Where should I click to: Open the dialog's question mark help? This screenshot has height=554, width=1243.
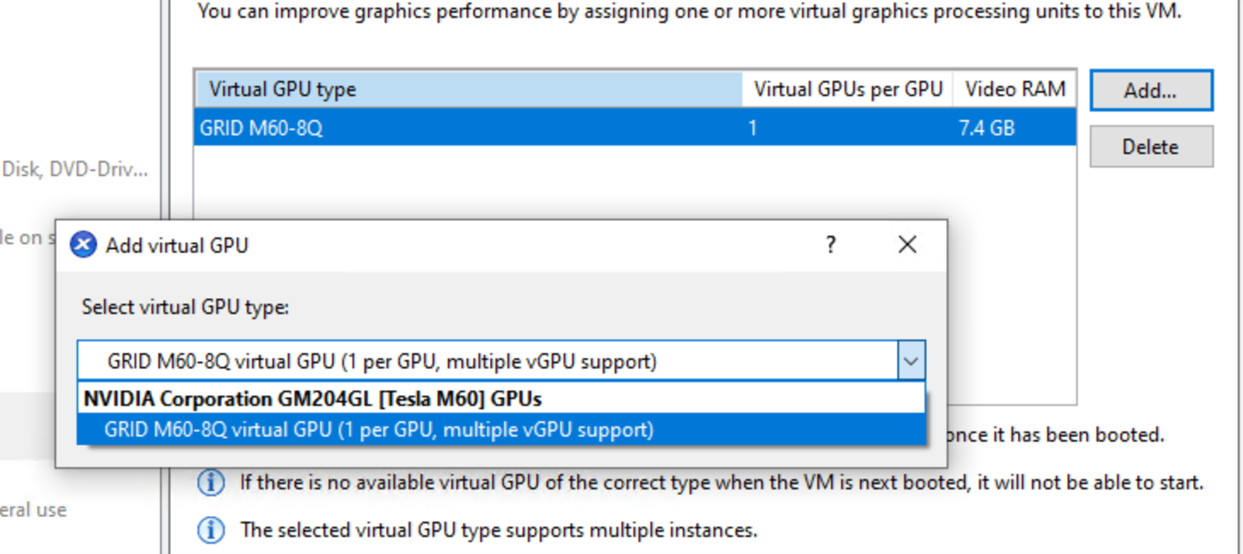[x=830, y=244]
